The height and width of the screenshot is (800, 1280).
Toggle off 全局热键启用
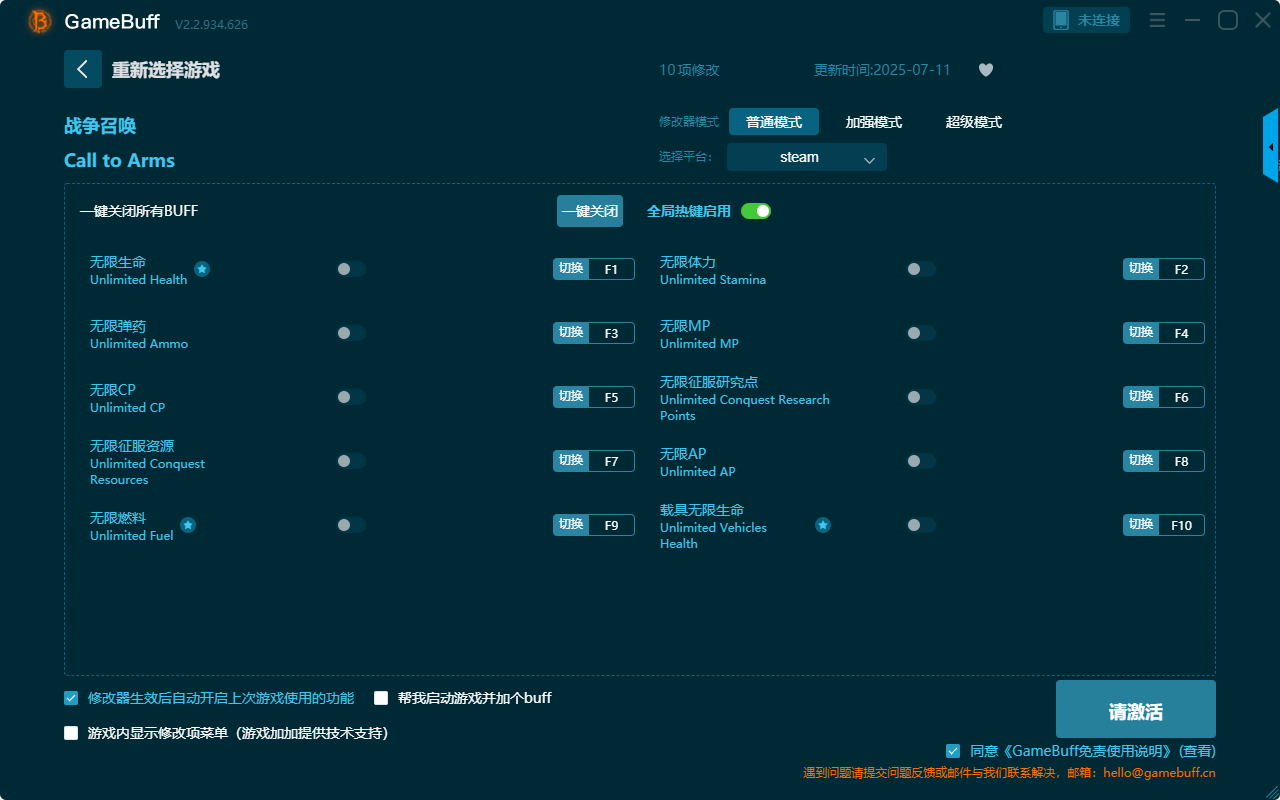[755, 211]
